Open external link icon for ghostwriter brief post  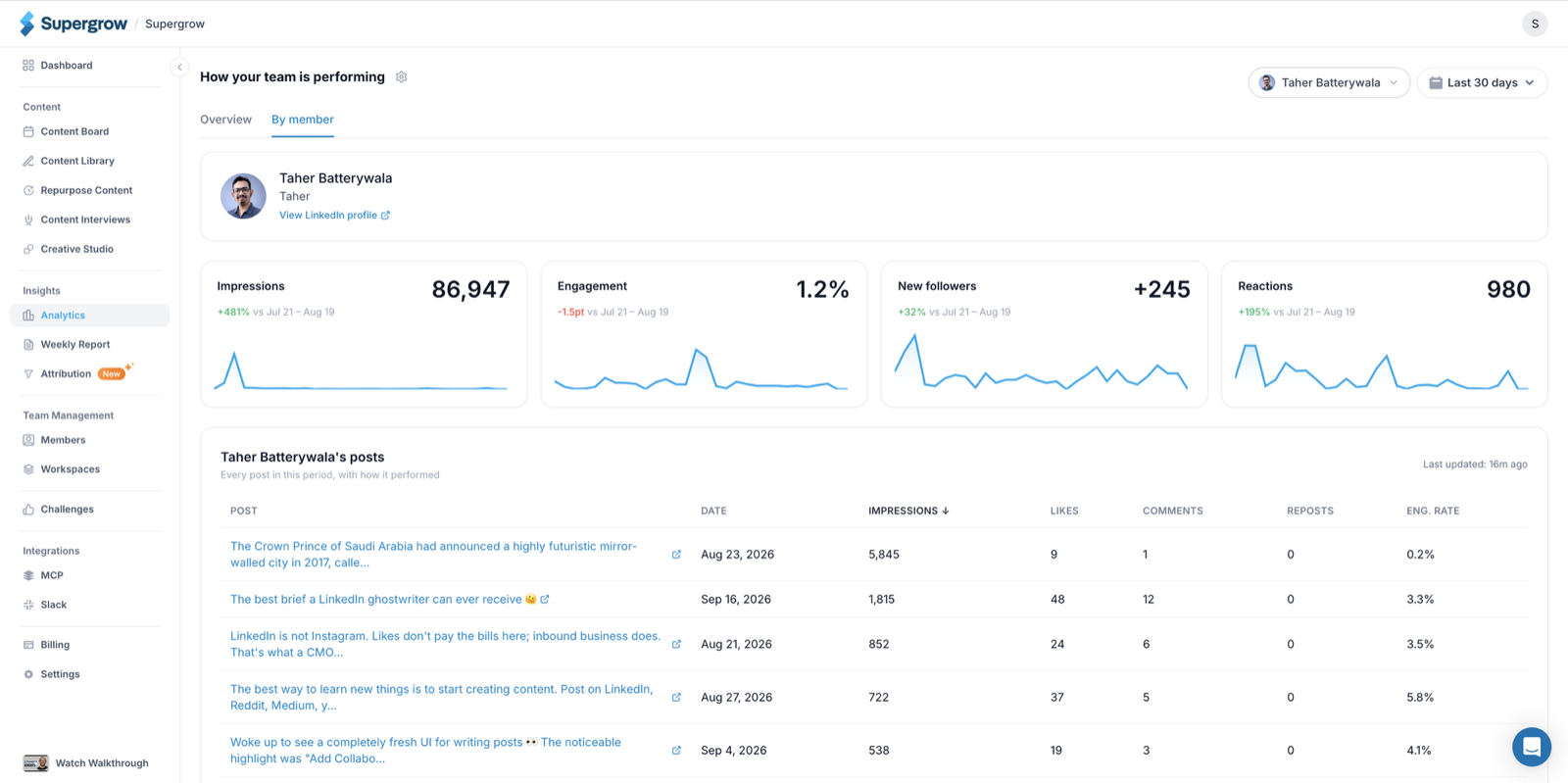545,599
